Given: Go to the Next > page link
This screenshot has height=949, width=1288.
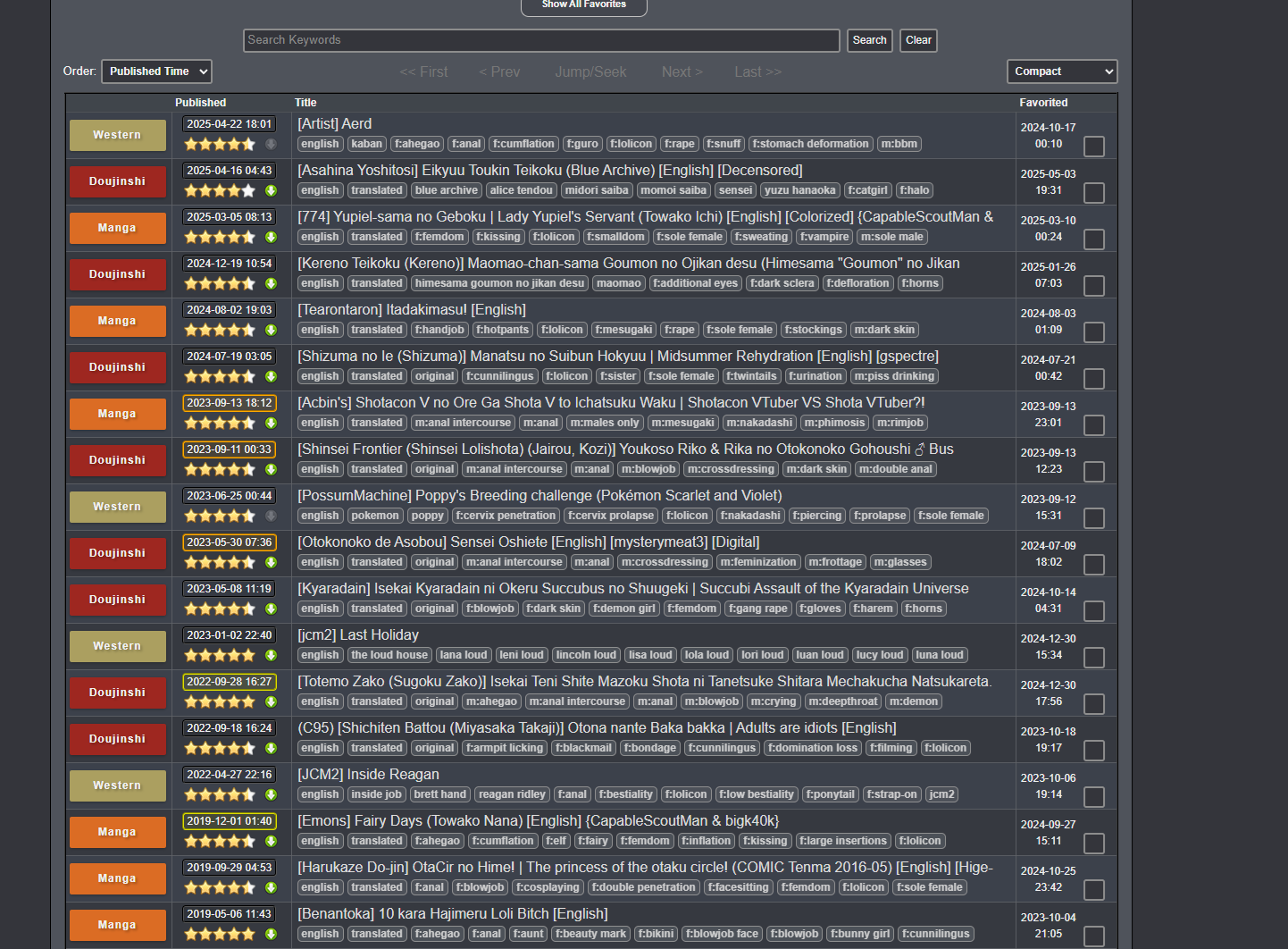Looking at the screenshot, I should click(682, 72).
